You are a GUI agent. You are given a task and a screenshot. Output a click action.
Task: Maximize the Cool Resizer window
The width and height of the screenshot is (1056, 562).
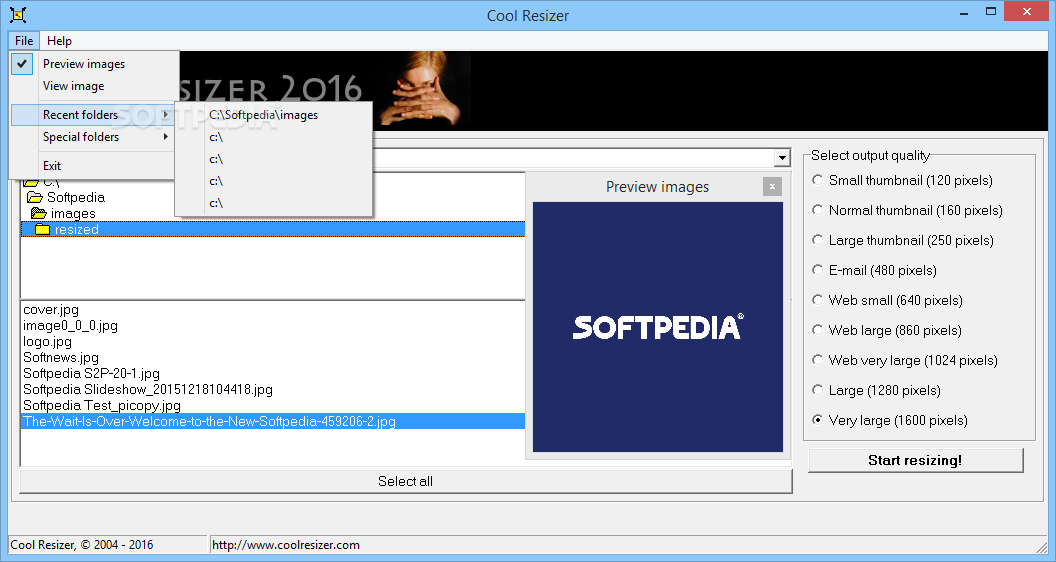991,11
